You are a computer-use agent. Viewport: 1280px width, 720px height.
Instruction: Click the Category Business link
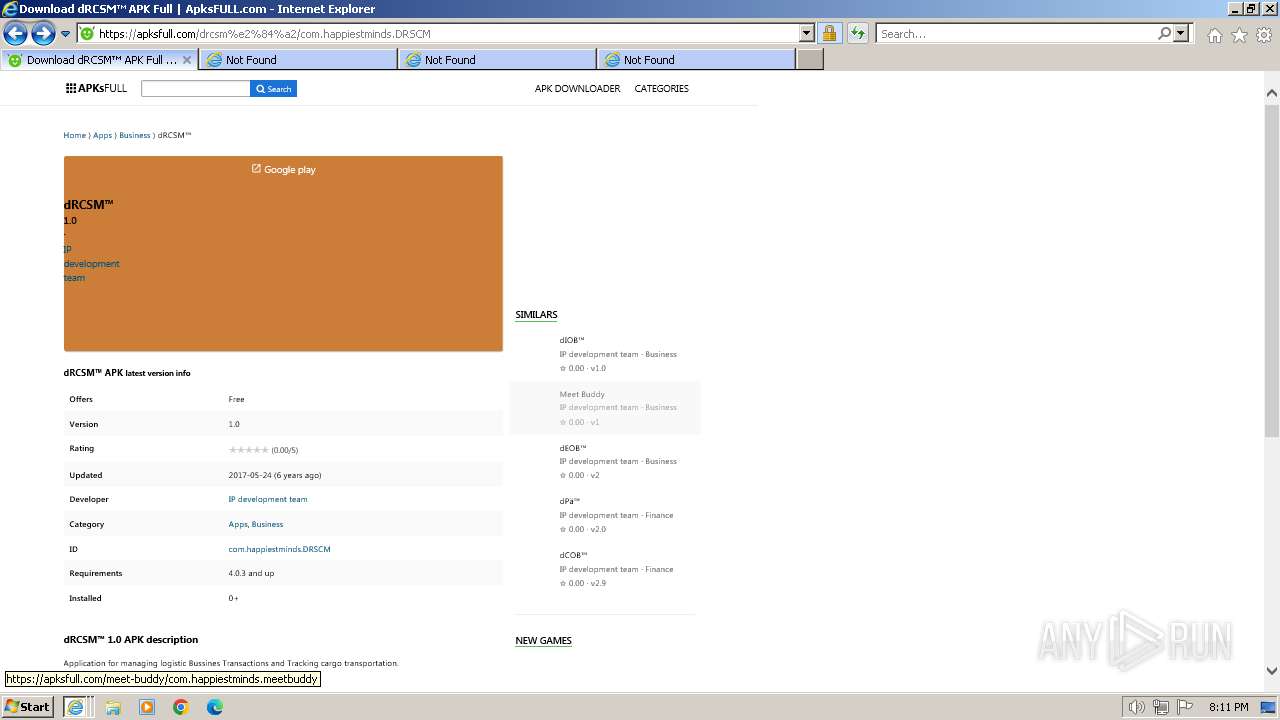pos(267,524)
